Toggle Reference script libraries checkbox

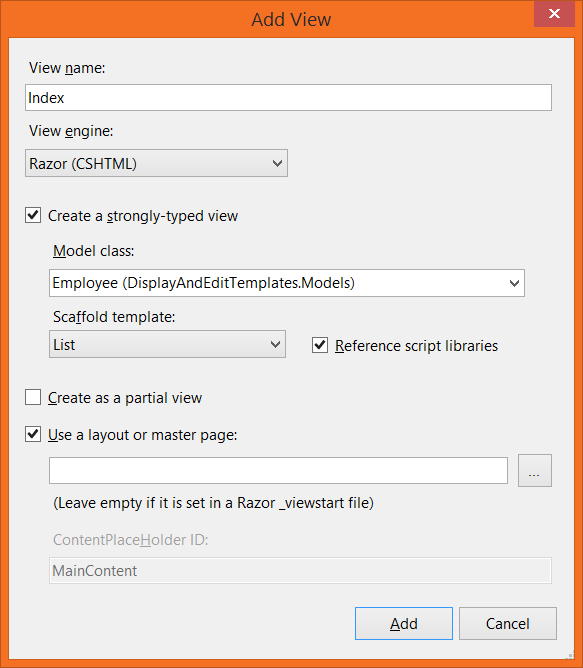tap(320, 345)
